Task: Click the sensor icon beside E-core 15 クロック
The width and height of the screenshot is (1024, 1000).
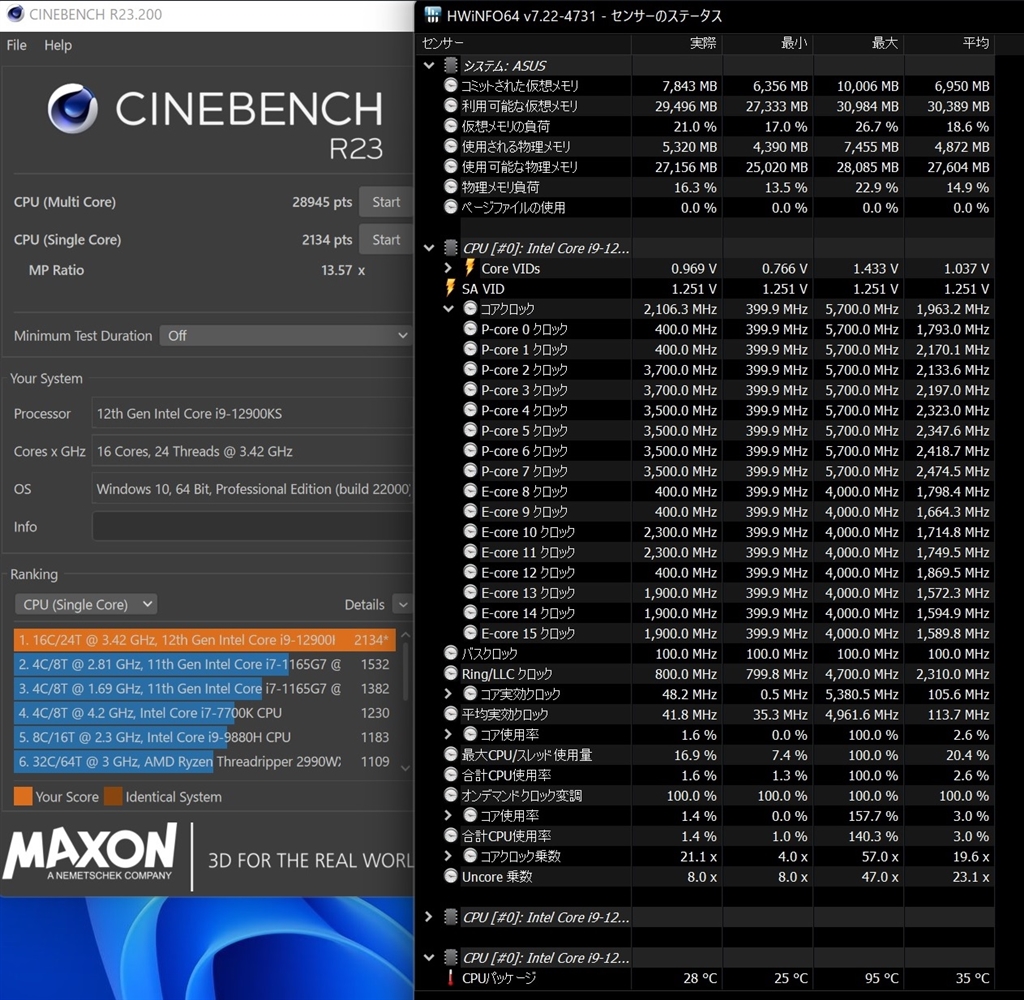Action: coord(470,632)
